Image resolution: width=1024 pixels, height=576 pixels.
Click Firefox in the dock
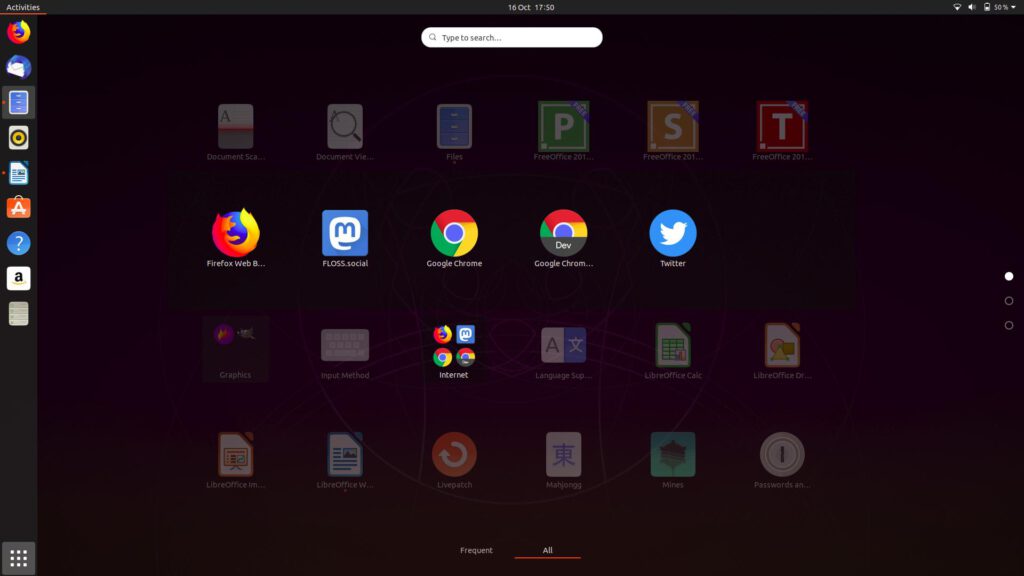point(18,32)
